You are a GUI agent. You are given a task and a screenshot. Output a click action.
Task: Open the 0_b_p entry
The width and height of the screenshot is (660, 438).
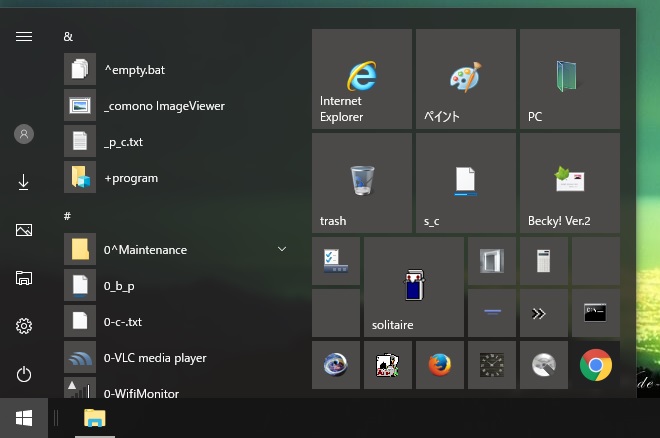tap(177, 286)
